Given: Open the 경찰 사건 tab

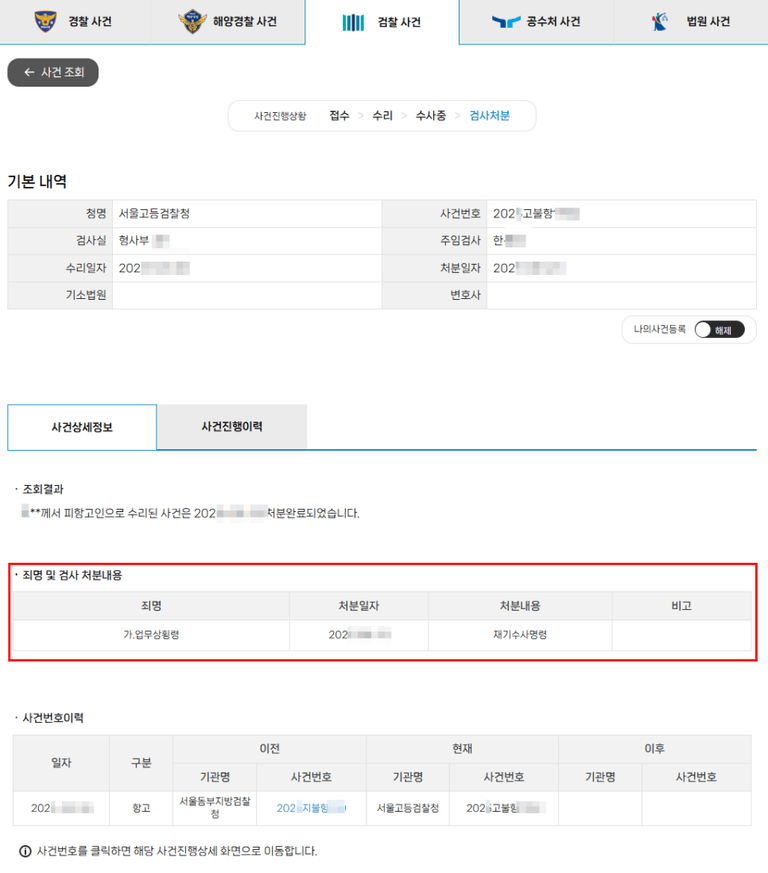Looking at the screenshot, I should [76, 22].
